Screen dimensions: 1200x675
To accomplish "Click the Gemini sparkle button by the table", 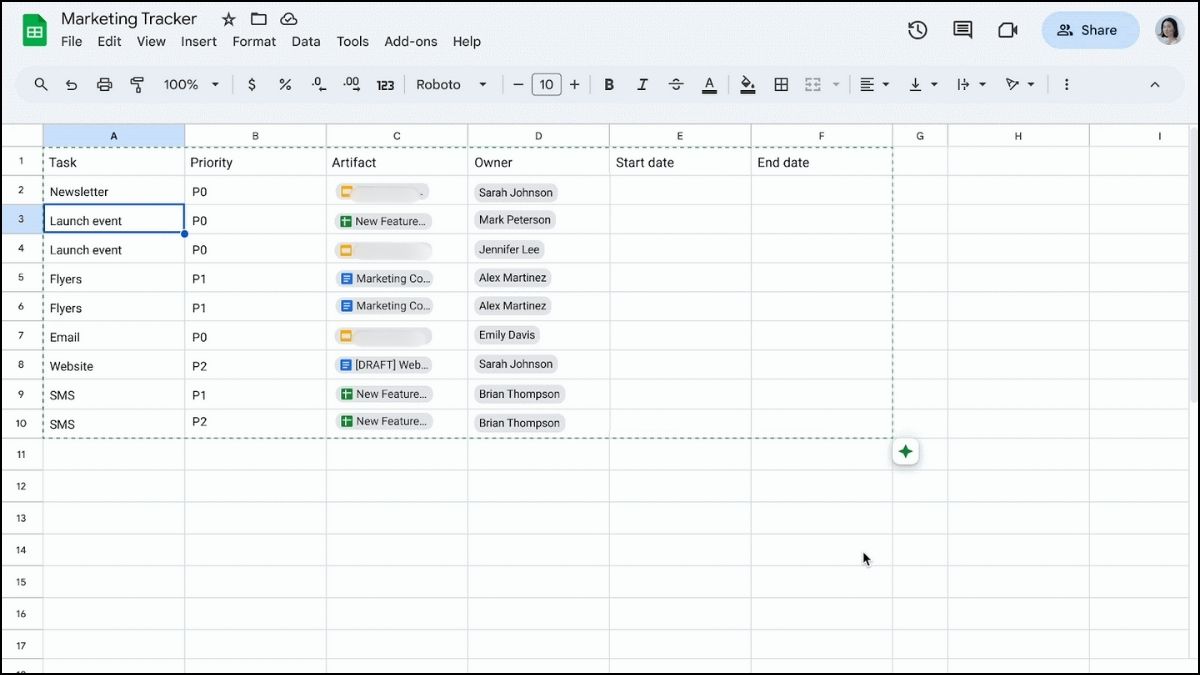I will (905, 452).
